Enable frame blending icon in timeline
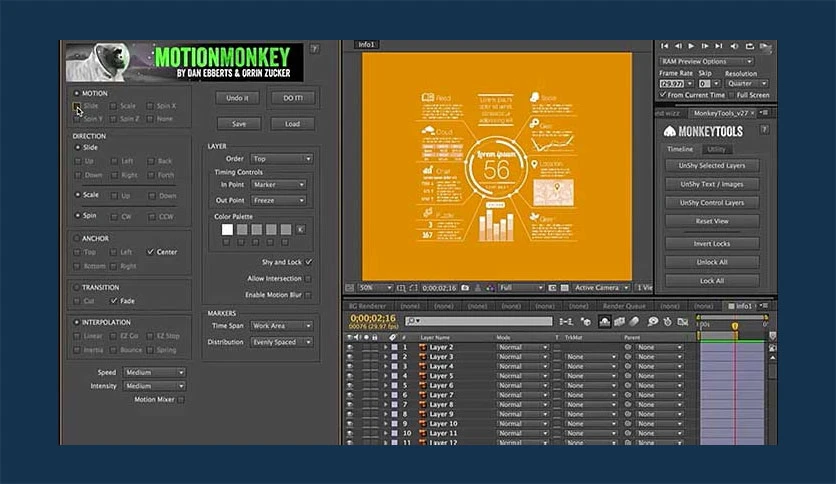 point(620,321)
